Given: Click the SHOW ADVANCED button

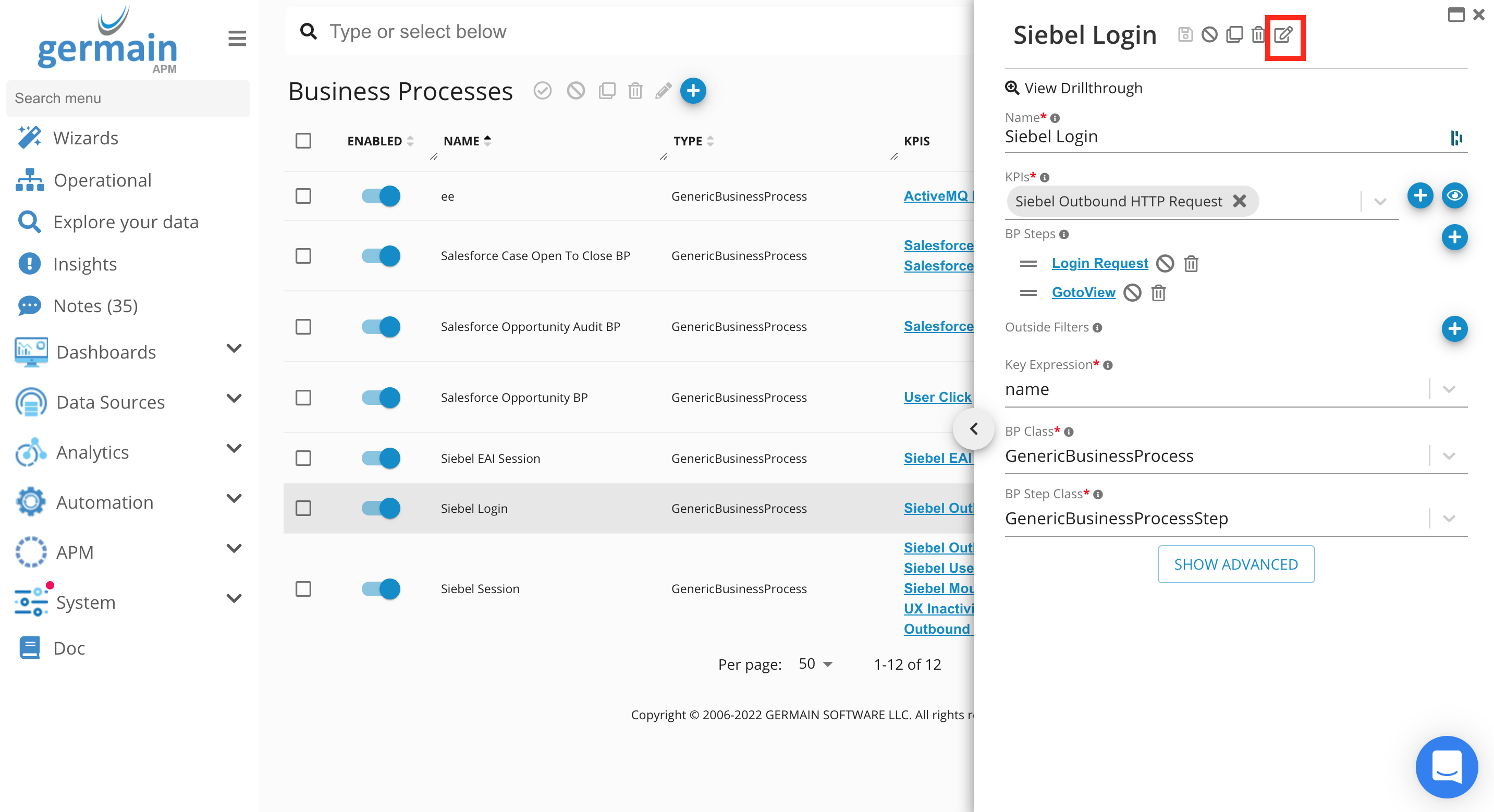Looking at the screenshot, I should [x=1235, y=564].
